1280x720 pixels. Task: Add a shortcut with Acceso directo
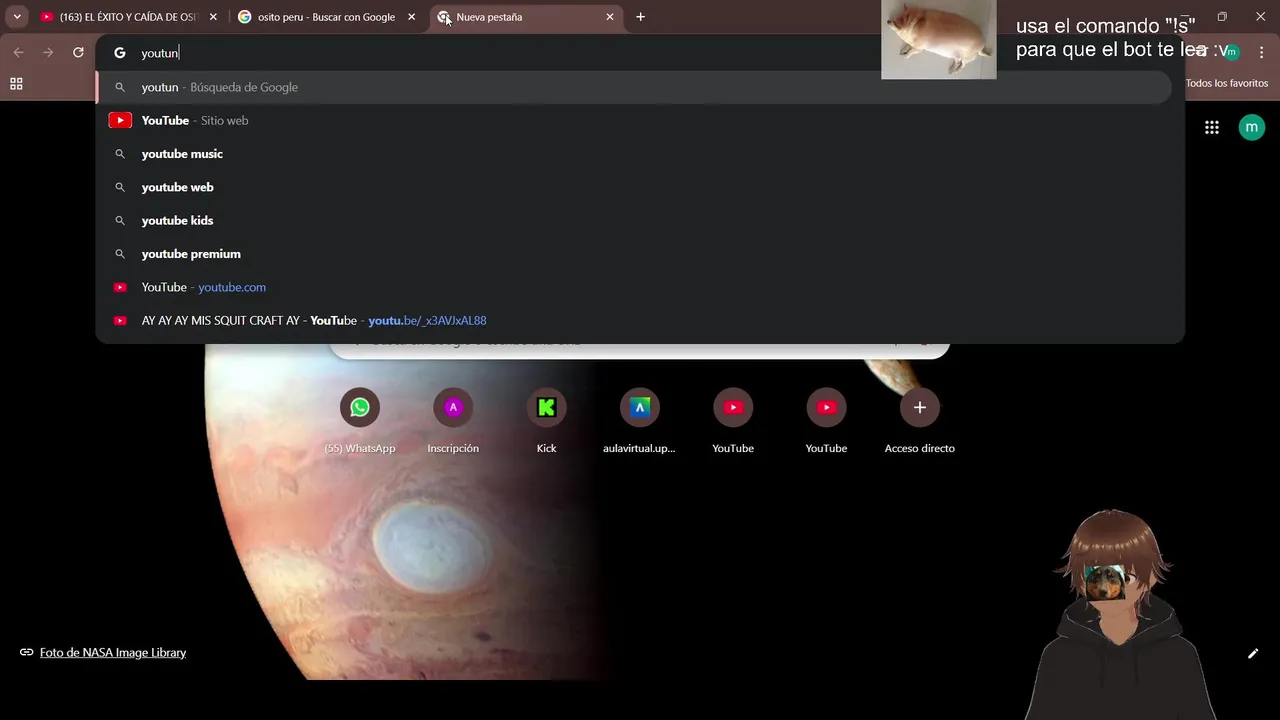click(920, 420)
